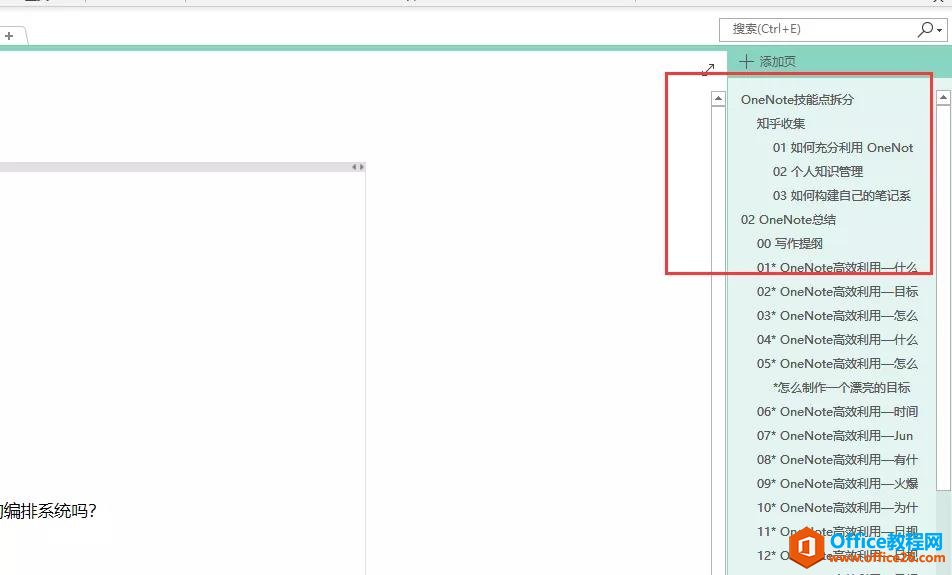Click the page list scrollbar up arrow

[943, 97]
